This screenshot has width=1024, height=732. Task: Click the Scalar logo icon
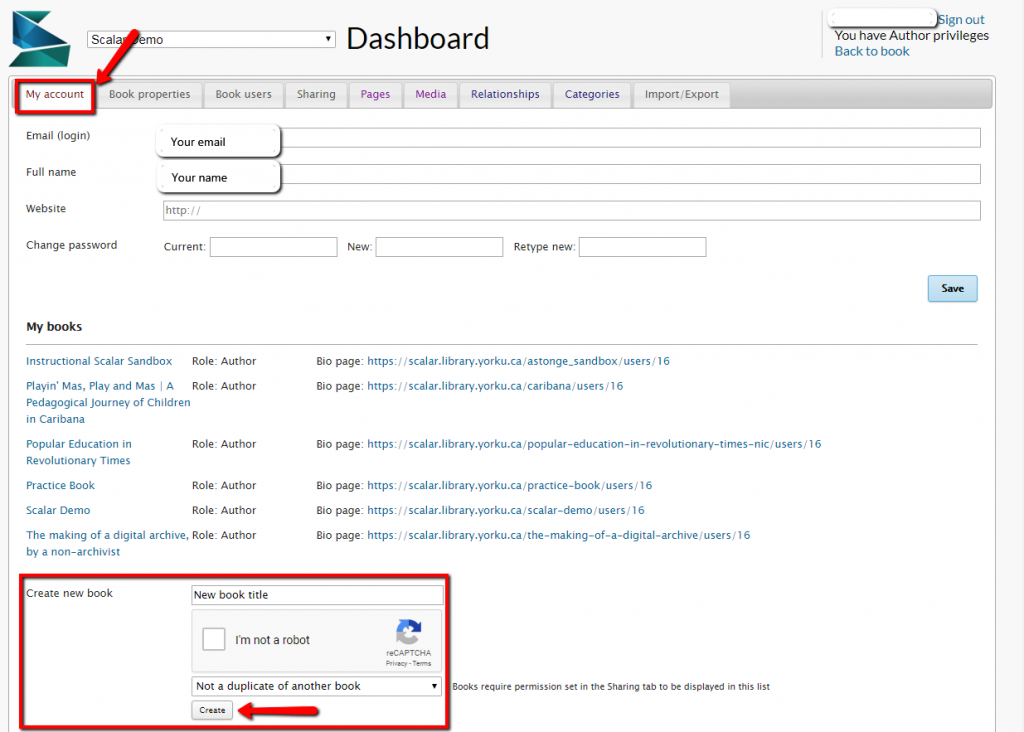(x=40, y=39)
